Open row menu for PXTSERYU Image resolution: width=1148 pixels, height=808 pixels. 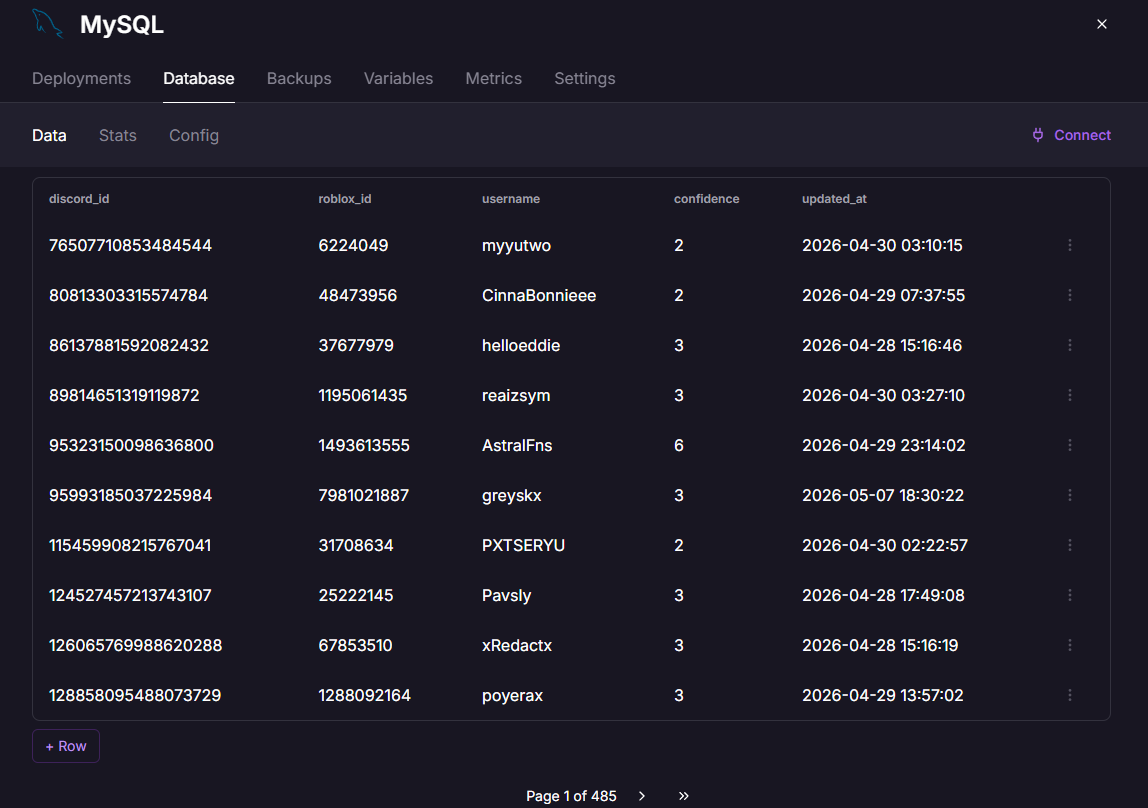click(x=1070, y=545)
